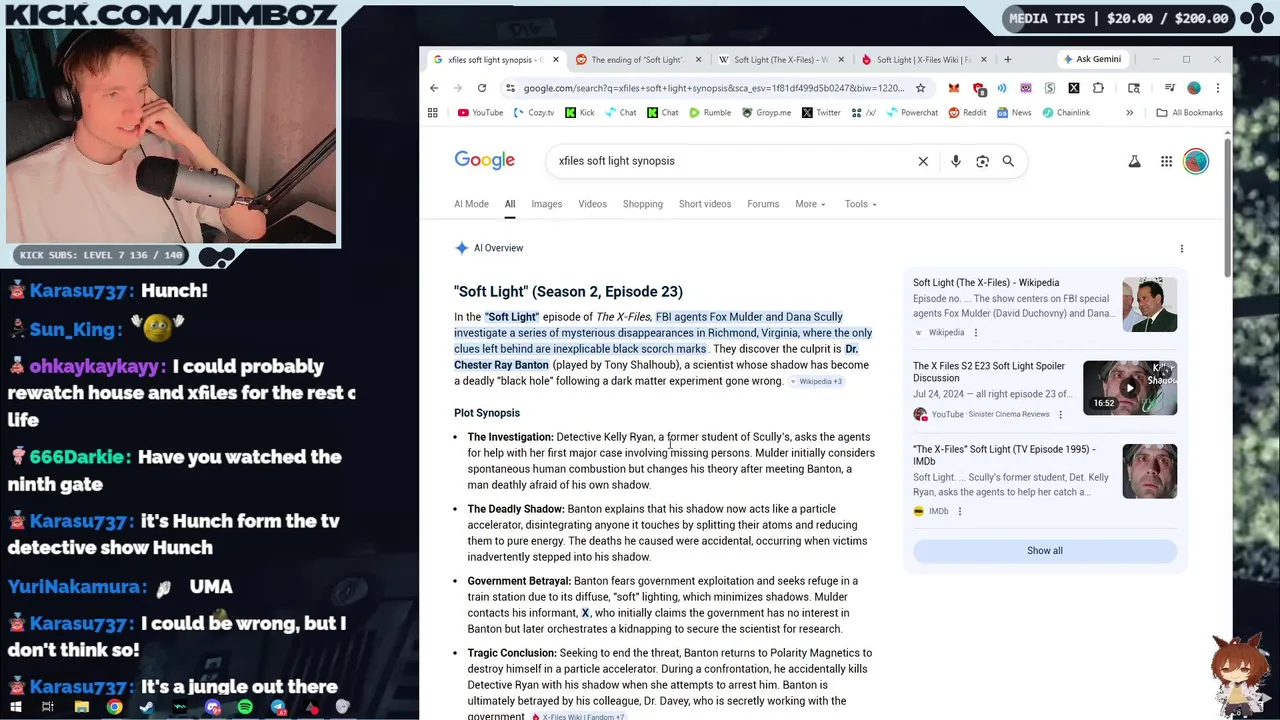Show hidden bookmarks via double chevron

click(1130, 113)
